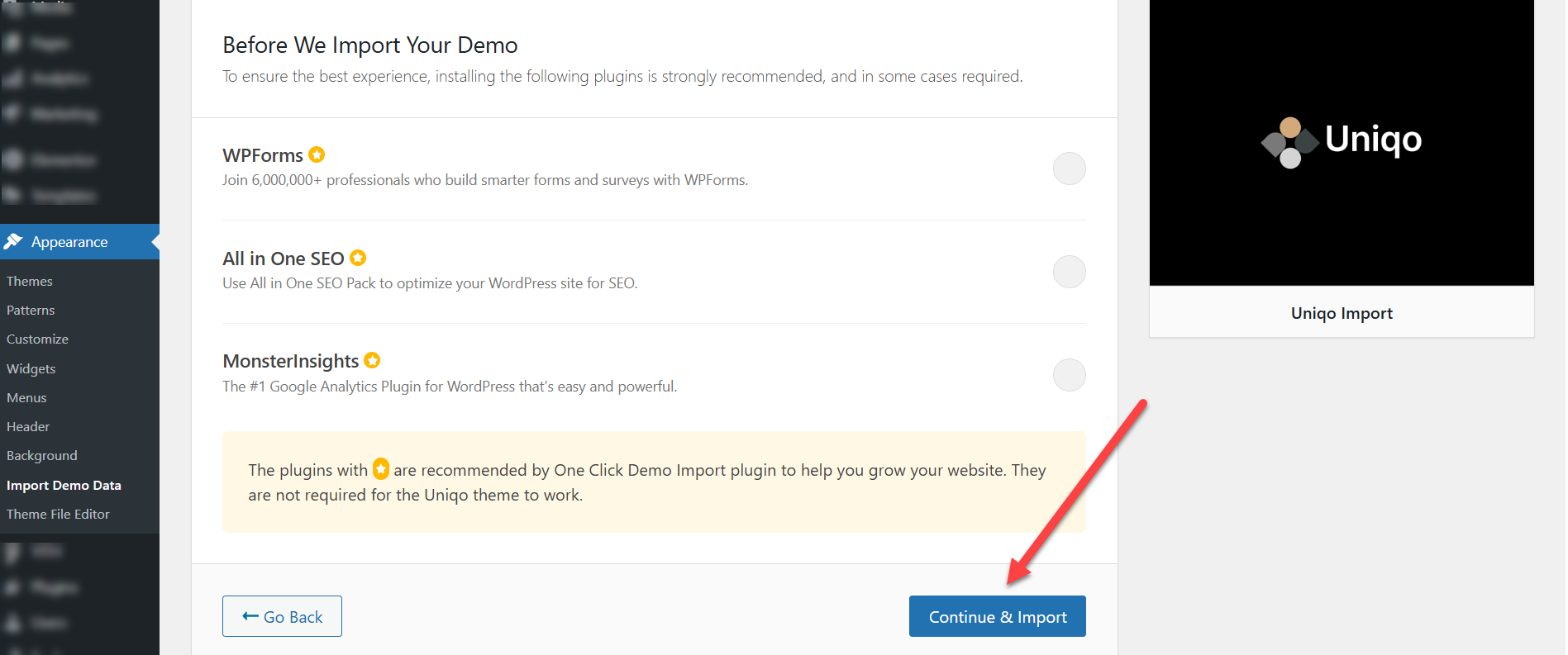This screenshot has height=655, width=1568.
Task: Click the star icon in the yellow notice
Action: [x=380, y=469]
